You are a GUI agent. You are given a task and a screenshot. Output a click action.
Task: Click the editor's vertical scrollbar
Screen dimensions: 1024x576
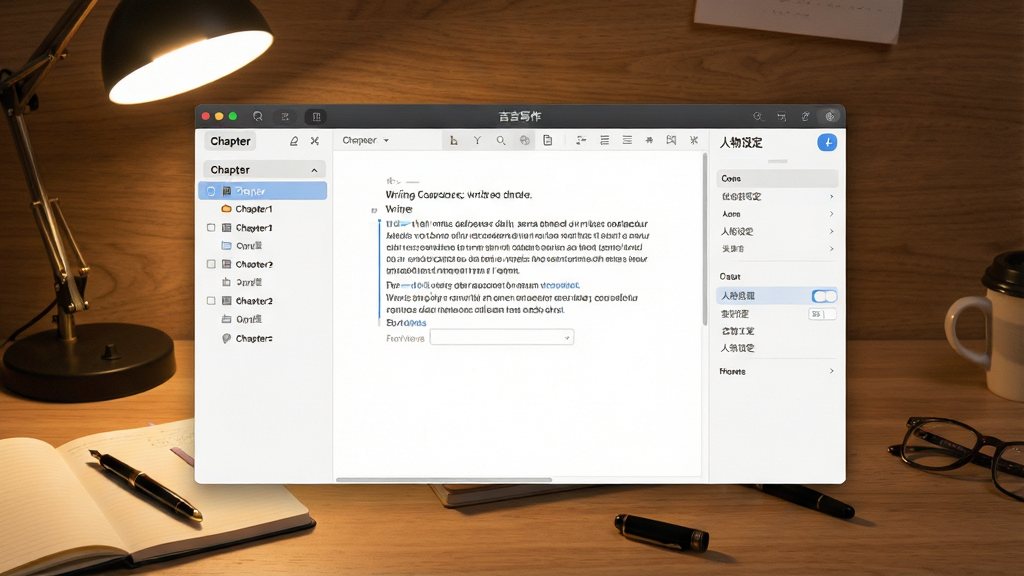[705, 239]
